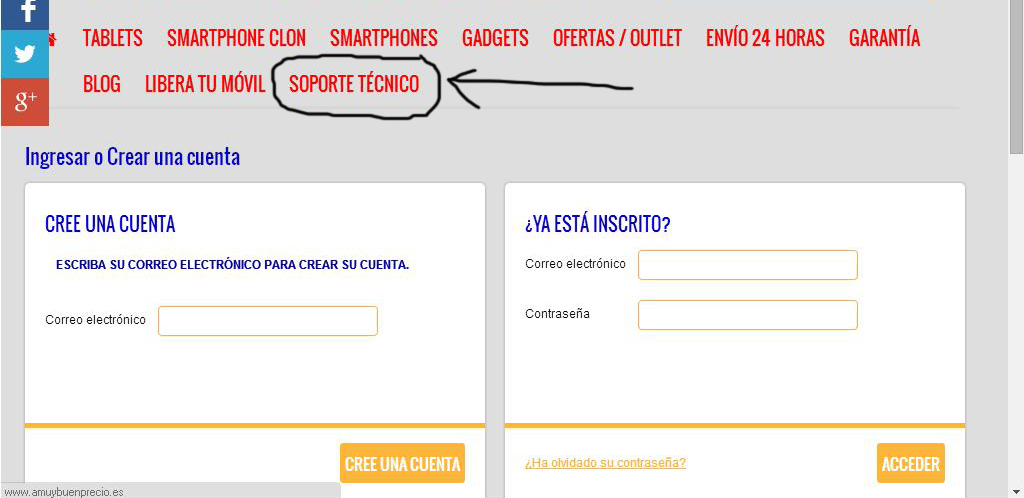The width and height of the screenshot is (1024, 498).
Task: Click the Facebook share icon
Action: pyautogui.click(x=25, y=14)
